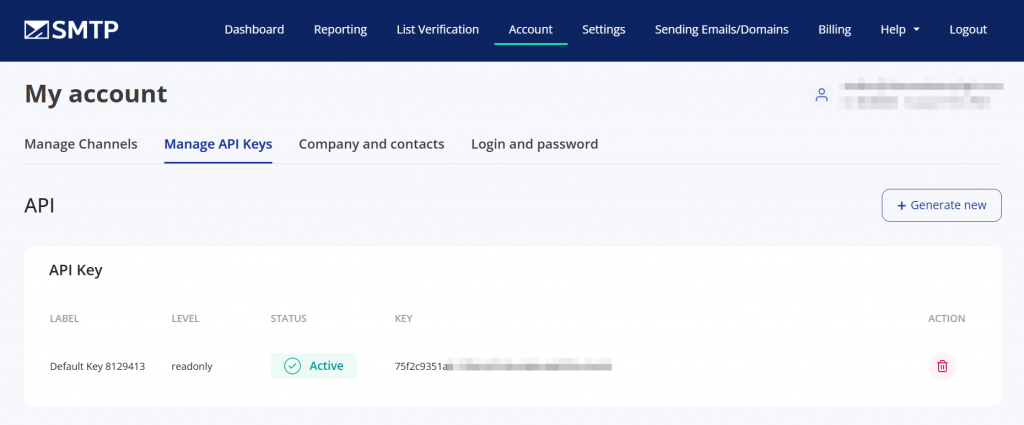Open Settings from the navigation bar

point(603,30)
